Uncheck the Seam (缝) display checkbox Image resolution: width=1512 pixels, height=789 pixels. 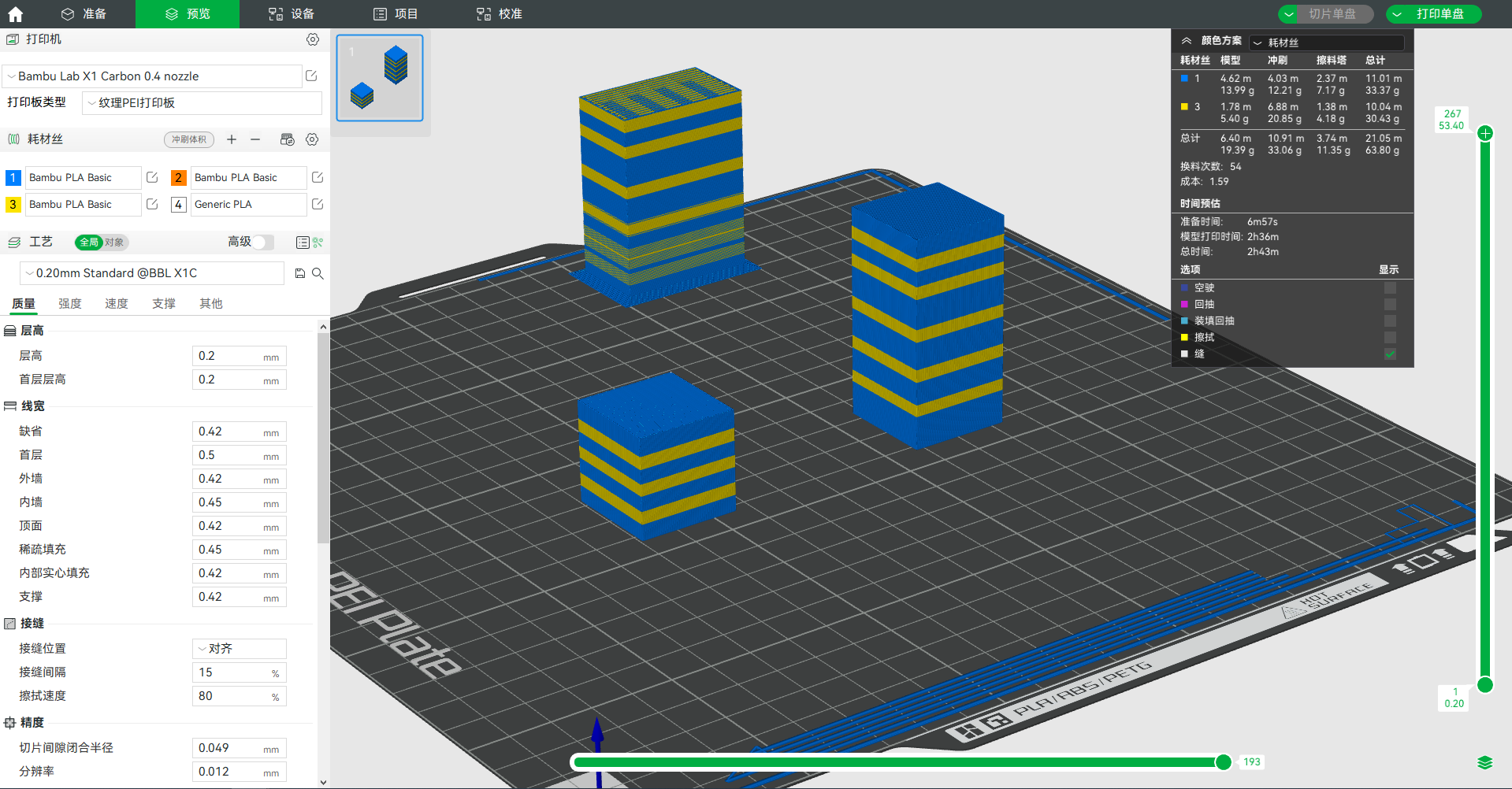click(x=1390, y=354)
